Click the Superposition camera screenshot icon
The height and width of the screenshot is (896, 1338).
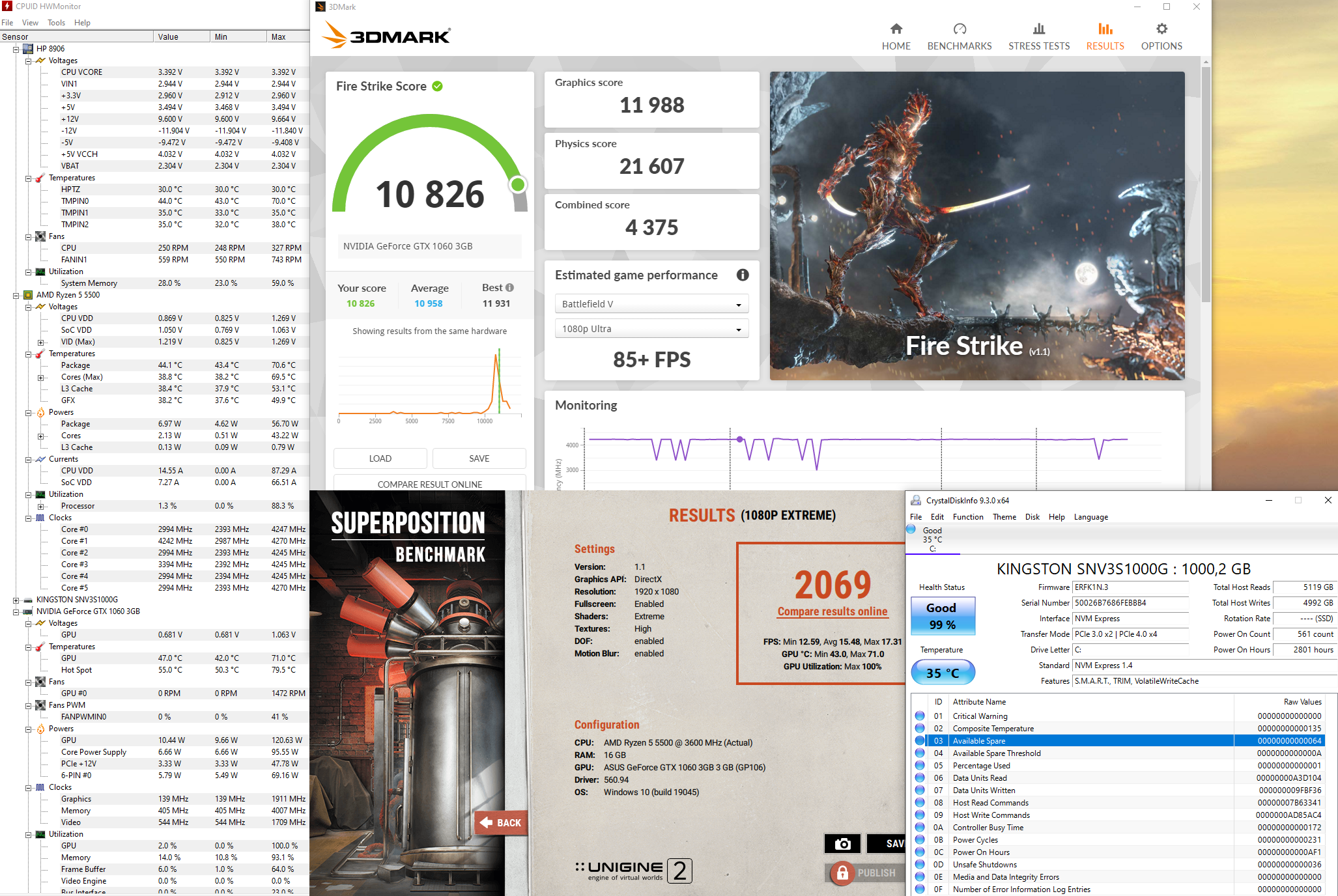[842, 844]
